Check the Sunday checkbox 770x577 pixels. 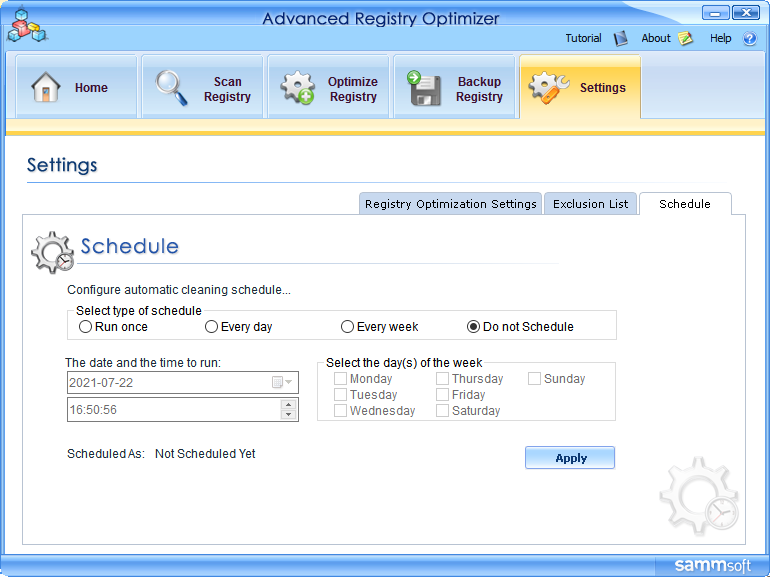coord(534,379)
